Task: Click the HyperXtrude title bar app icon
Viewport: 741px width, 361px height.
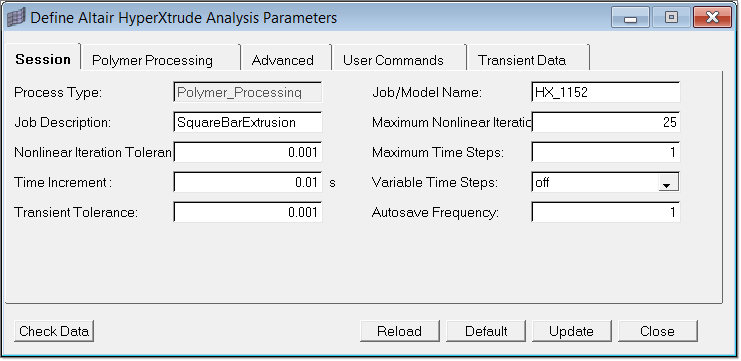Action: click(17, 18)
